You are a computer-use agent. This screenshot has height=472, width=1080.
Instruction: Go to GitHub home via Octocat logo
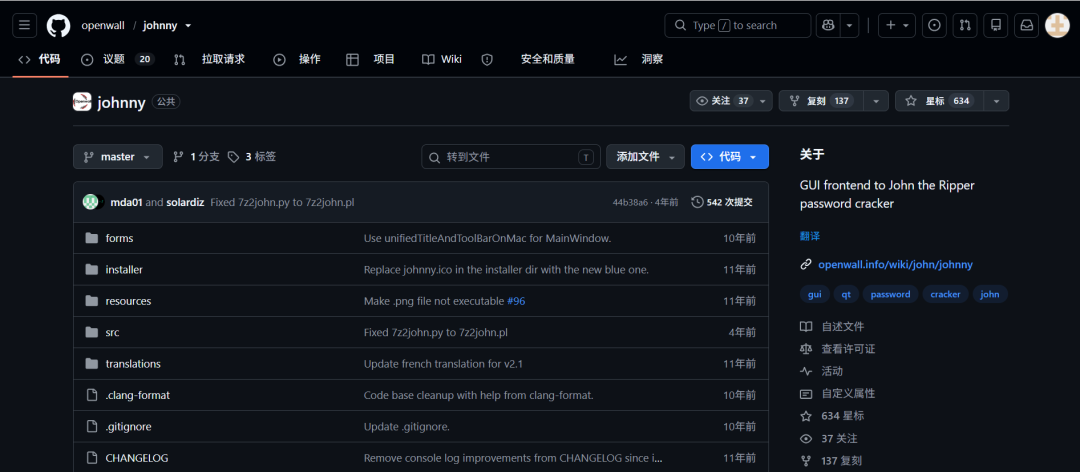[59, 25]
